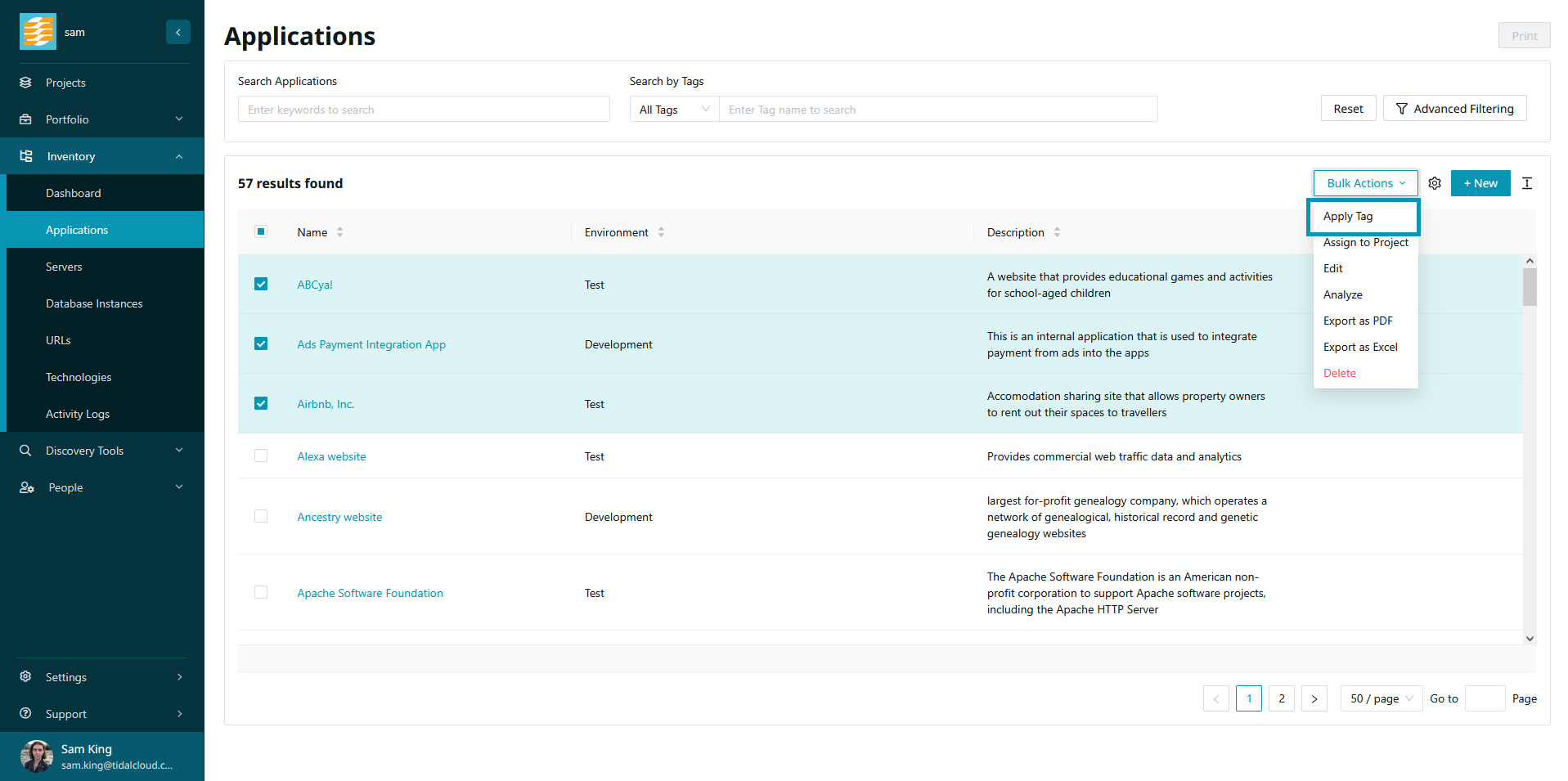Select Export as Excel option
The width and height of the screenshot is (1568, 781).
(1359, 348)
